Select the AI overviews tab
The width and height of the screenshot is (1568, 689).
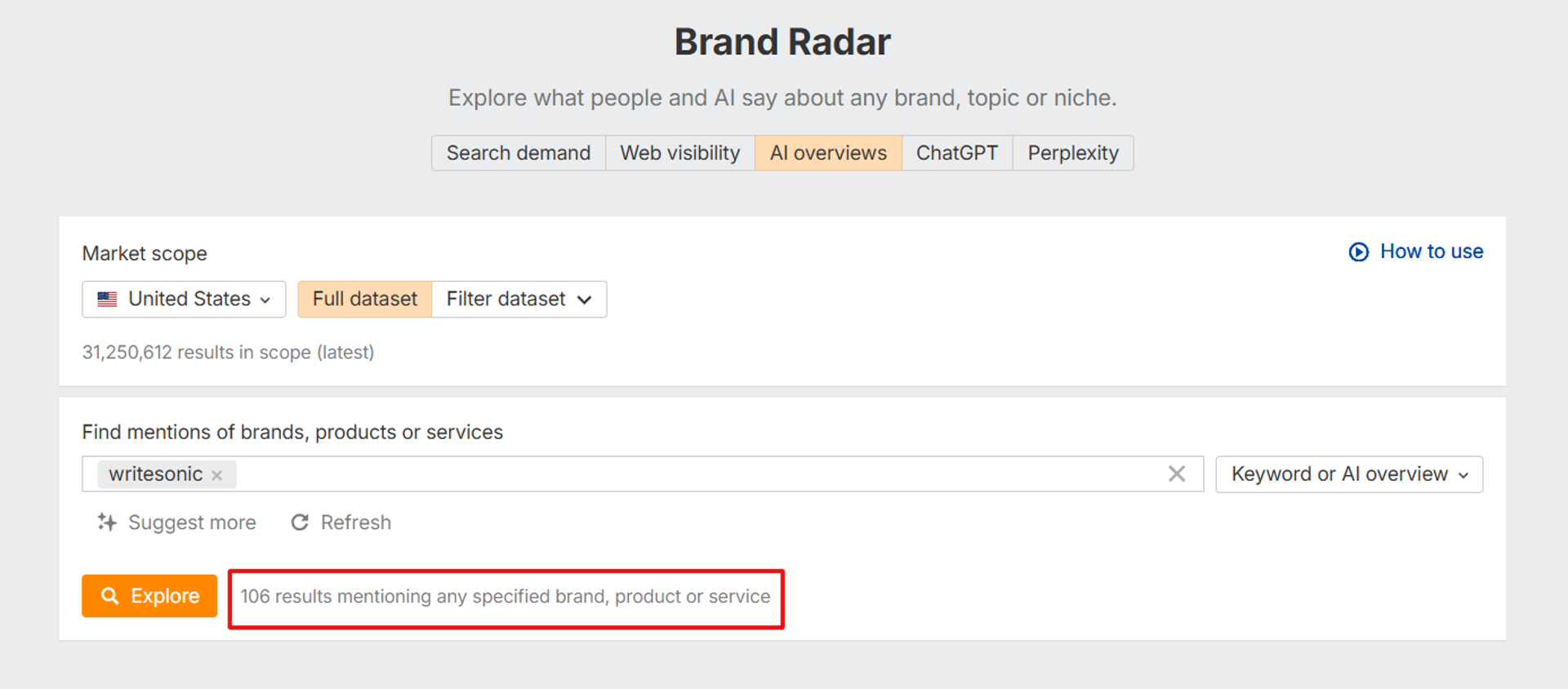(x=828, y=153)
